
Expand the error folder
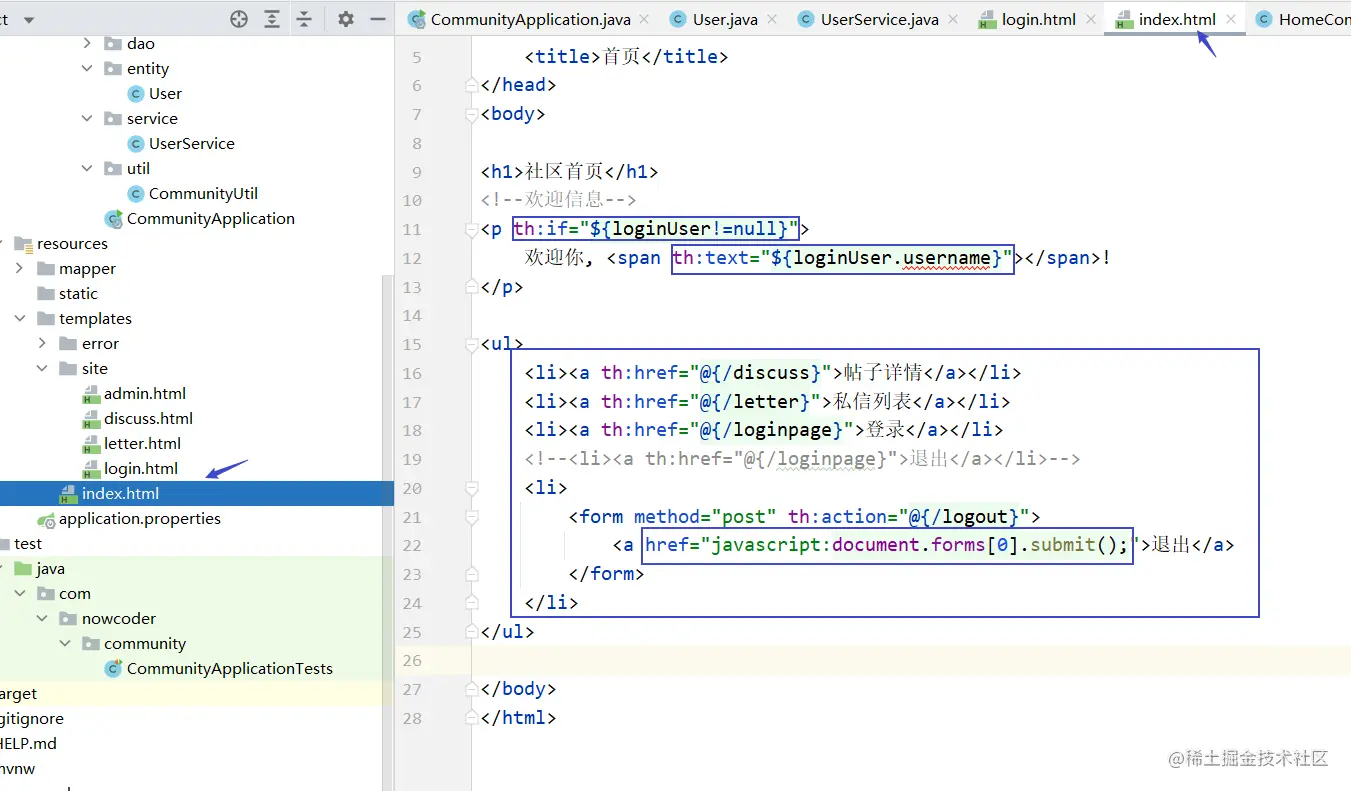[x=42, y=343]
